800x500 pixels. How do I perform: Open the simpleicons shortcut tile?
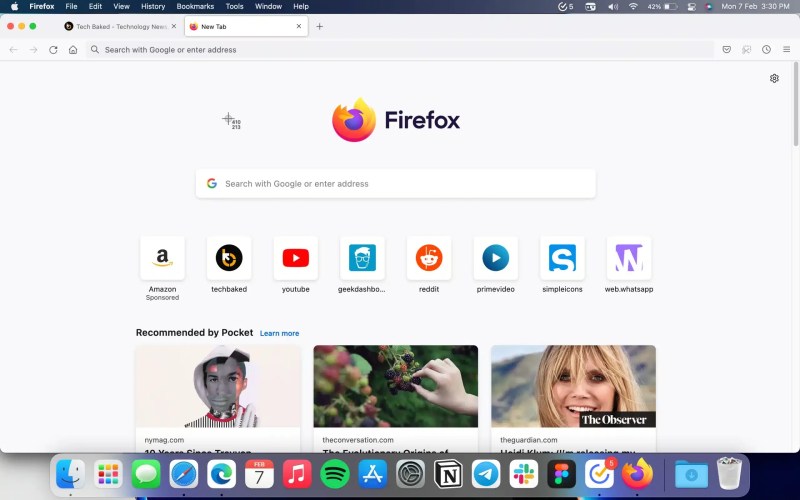point(562,258)
